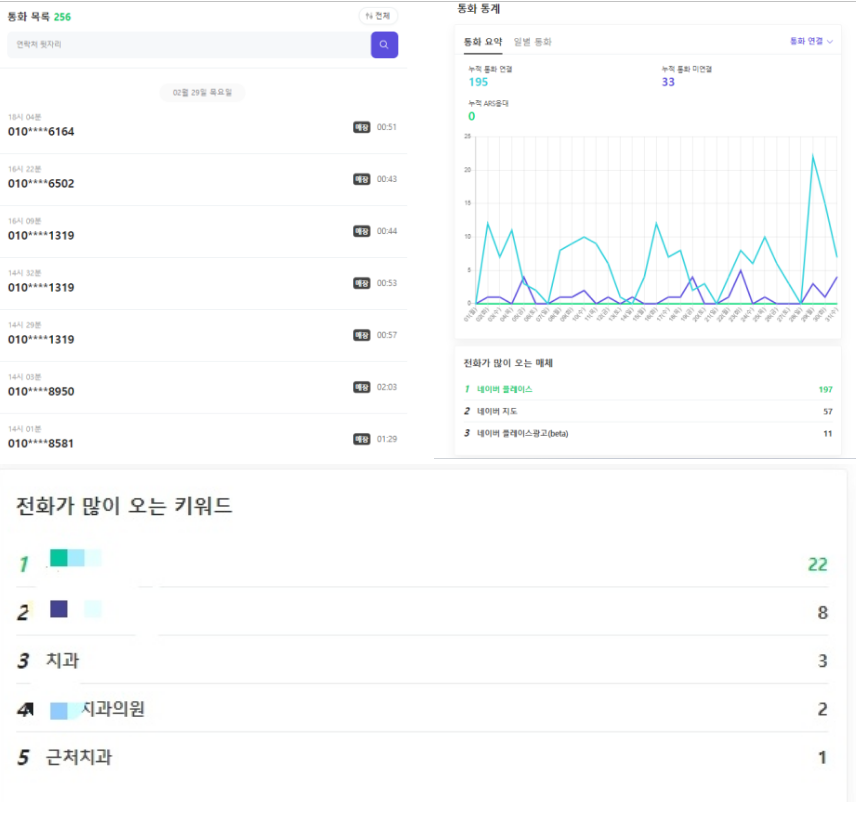
Task: Focus the 연락처 뒷자리 search field
Action: [189, 45]
